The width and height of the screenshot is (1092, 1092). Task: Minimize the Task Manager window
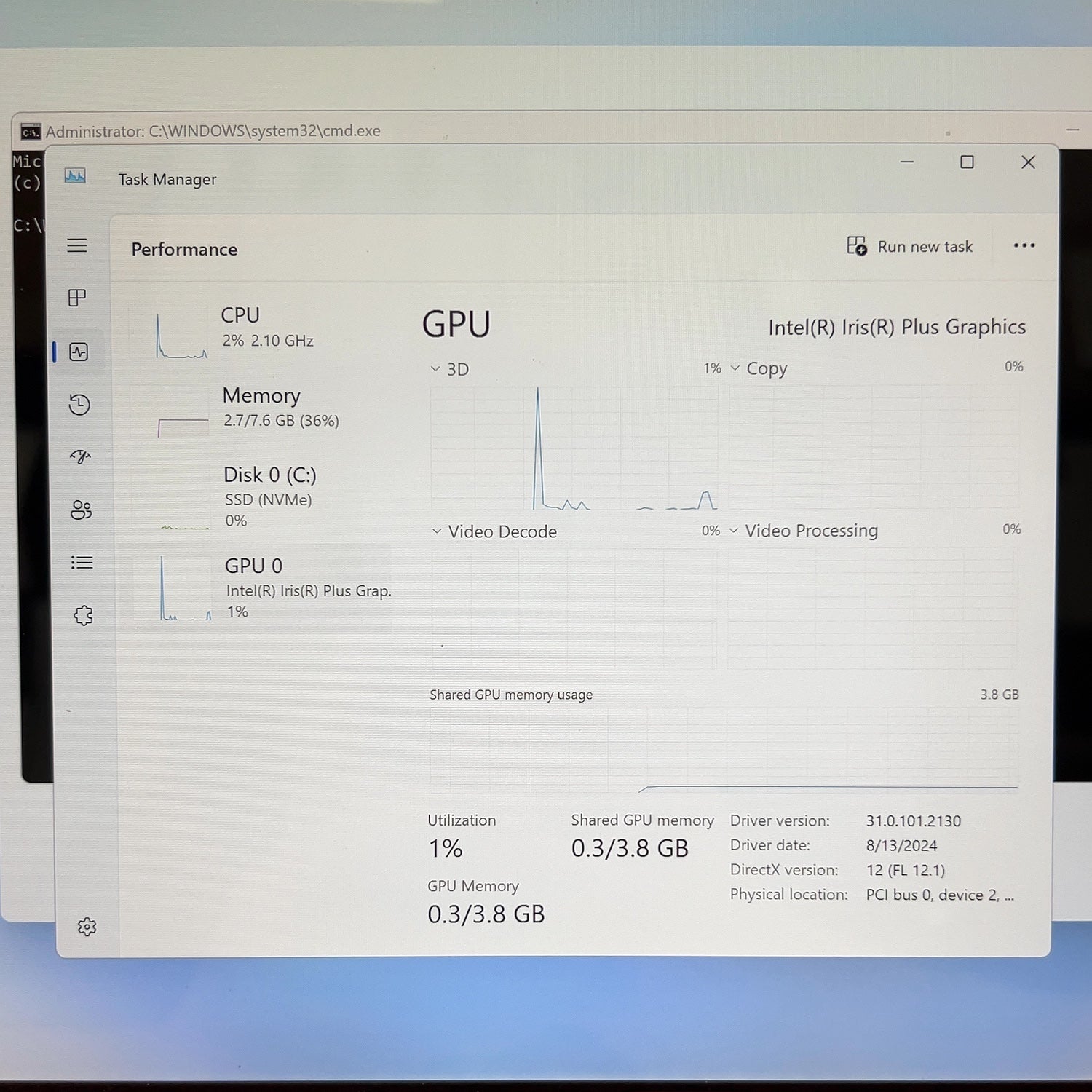[906, 162]
